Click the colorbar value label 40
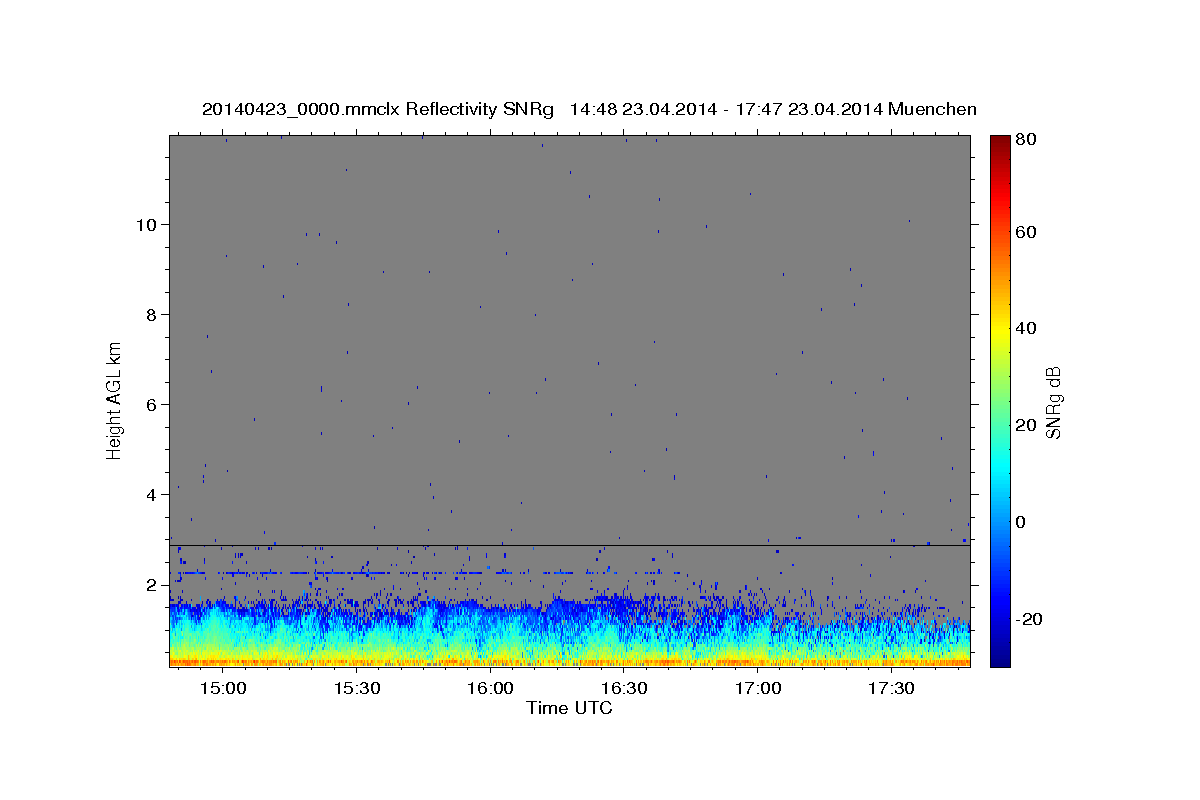Screen dimensions: 1200x800 pyautogui.click(x=1026, y=328)
